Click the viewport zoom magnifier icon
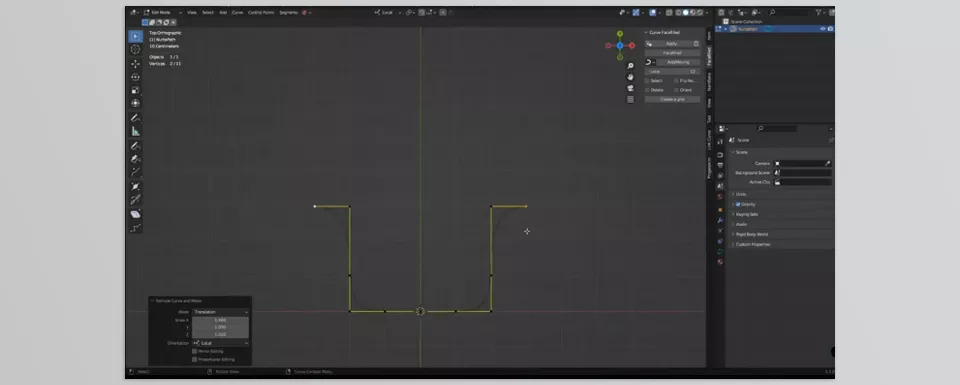This screenshot has width=960, height=385. (x=631, y=65)
